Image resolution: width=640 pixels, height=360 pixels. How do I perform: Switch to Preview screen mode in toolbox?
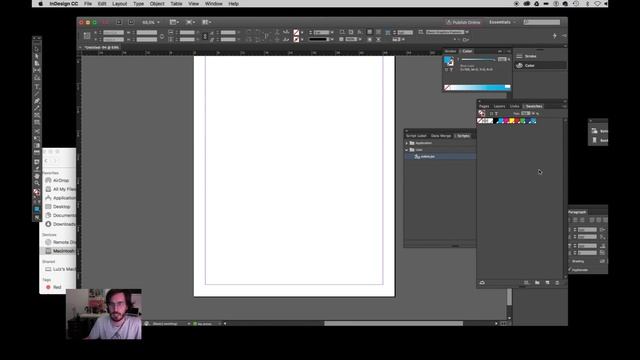pyautogui.click(x=37, y=217)
